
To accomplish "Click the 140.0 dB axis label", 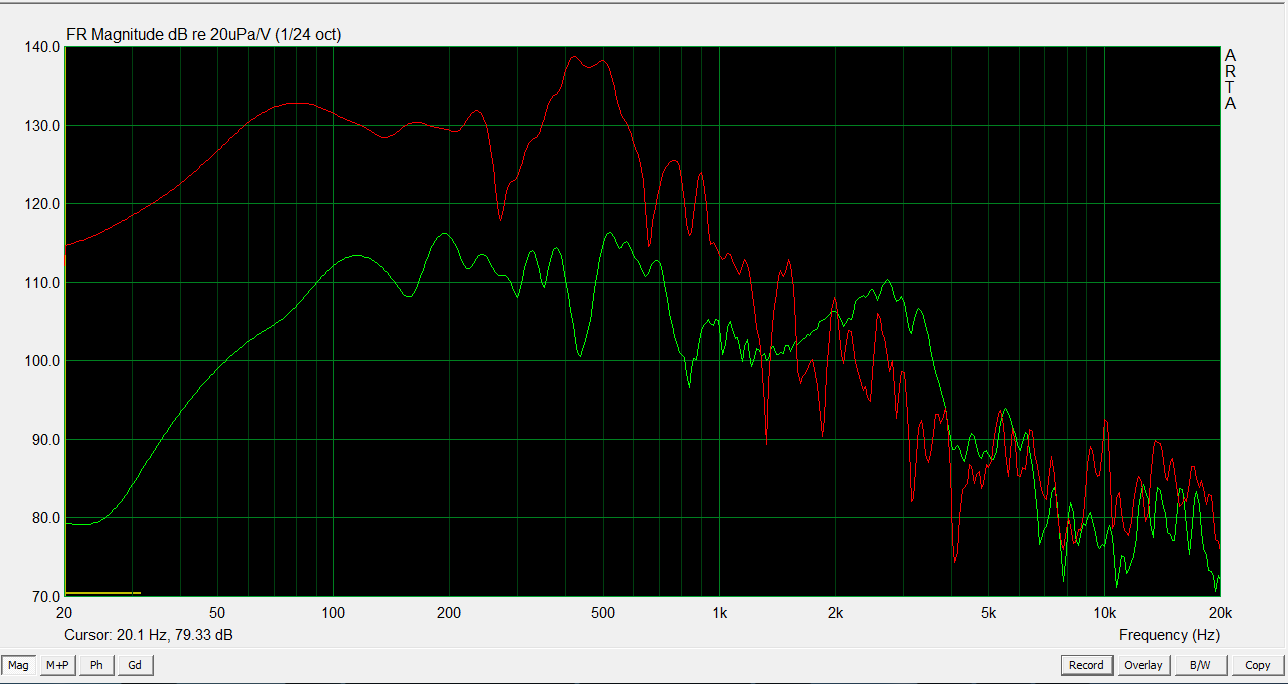I will point(42,47).
